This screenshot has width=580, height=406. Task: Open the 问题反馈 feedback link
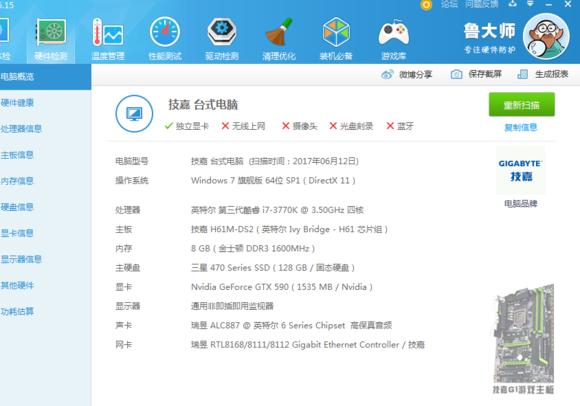482,4
